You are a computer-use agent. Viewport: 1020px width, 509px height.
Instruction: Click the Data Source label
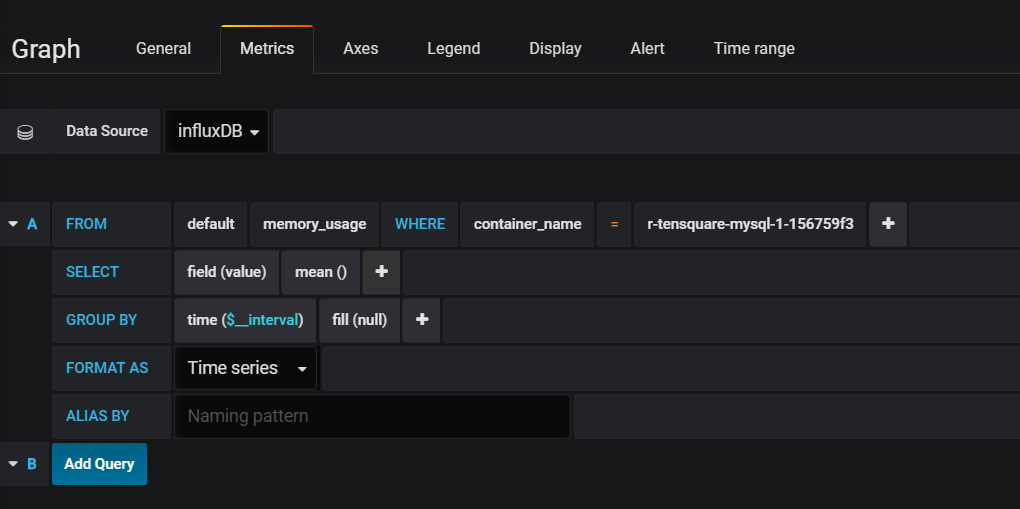tap(107, 131)
